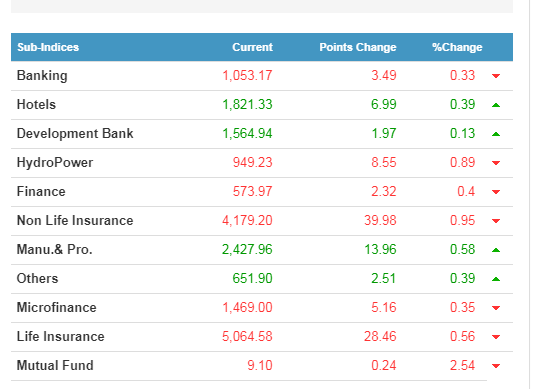Viewport: 538px width, 389px height.
Task: Click the red down arrow for Microfinance
Action: (x=496, y=308)
